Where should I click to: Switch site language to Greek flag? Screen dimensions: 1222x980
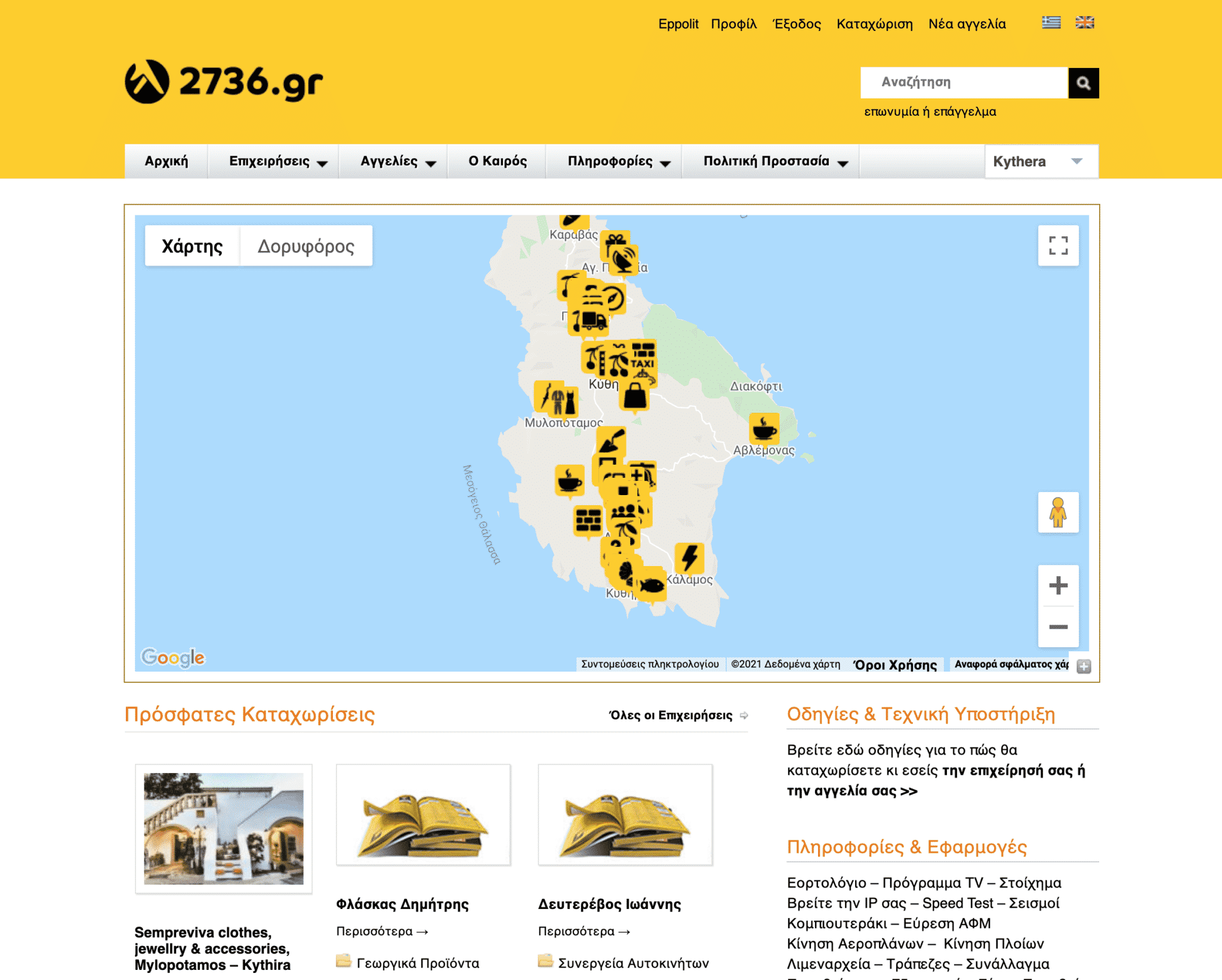(x=1051, y=23)
